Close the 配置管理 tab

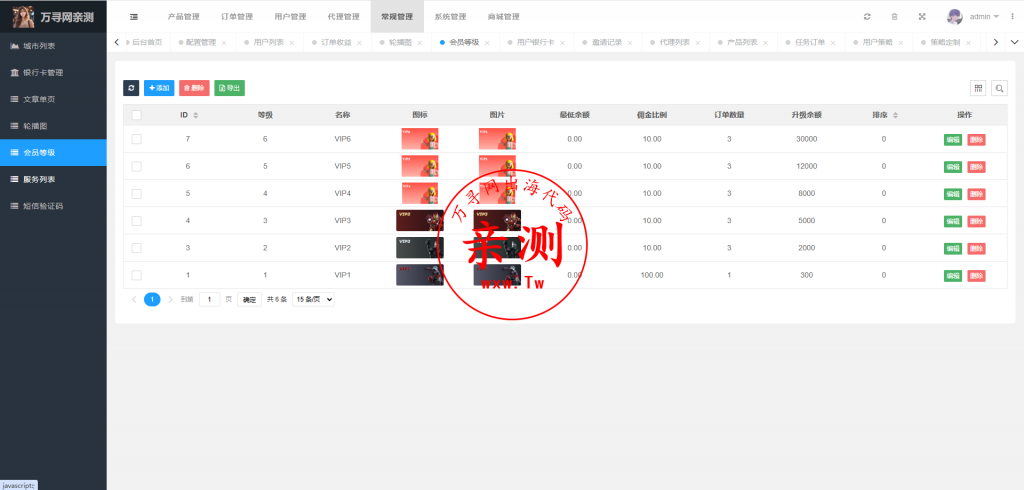click(x=224, y=42)
